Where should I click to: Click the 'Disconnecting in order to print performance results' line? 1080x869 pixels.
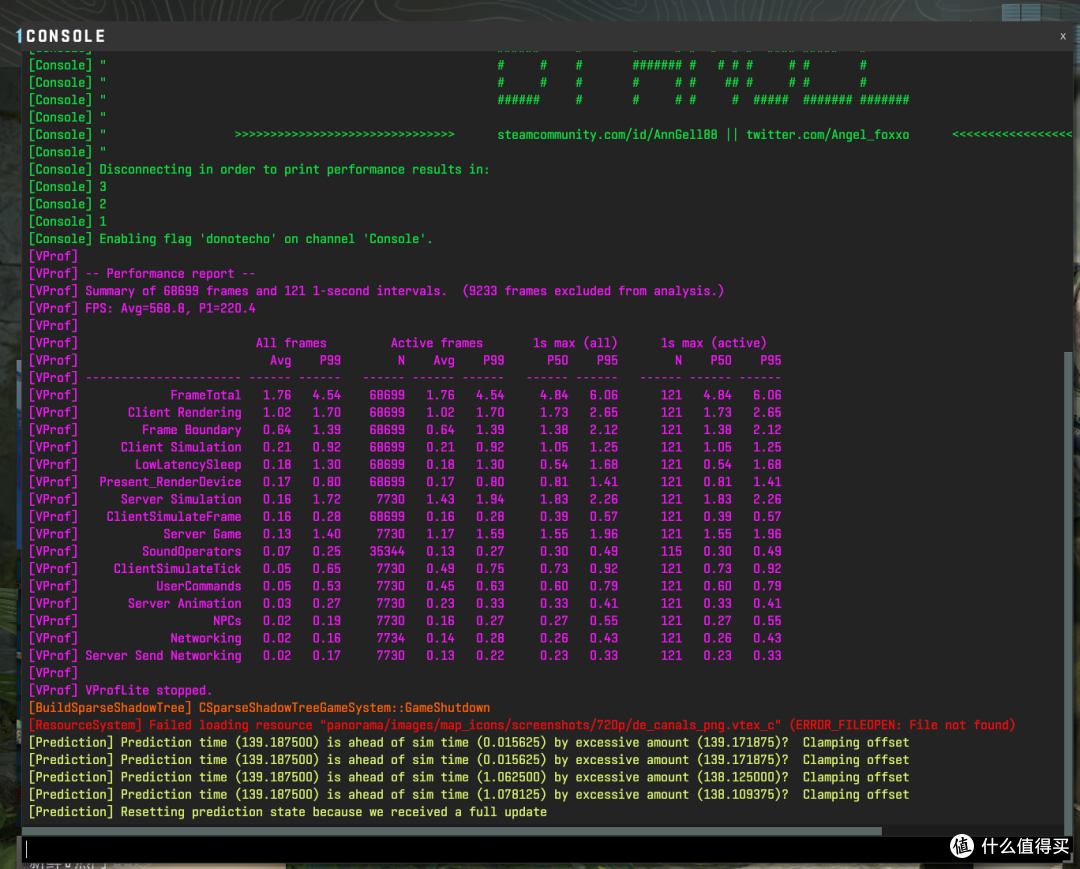click(x=259, y=169)
